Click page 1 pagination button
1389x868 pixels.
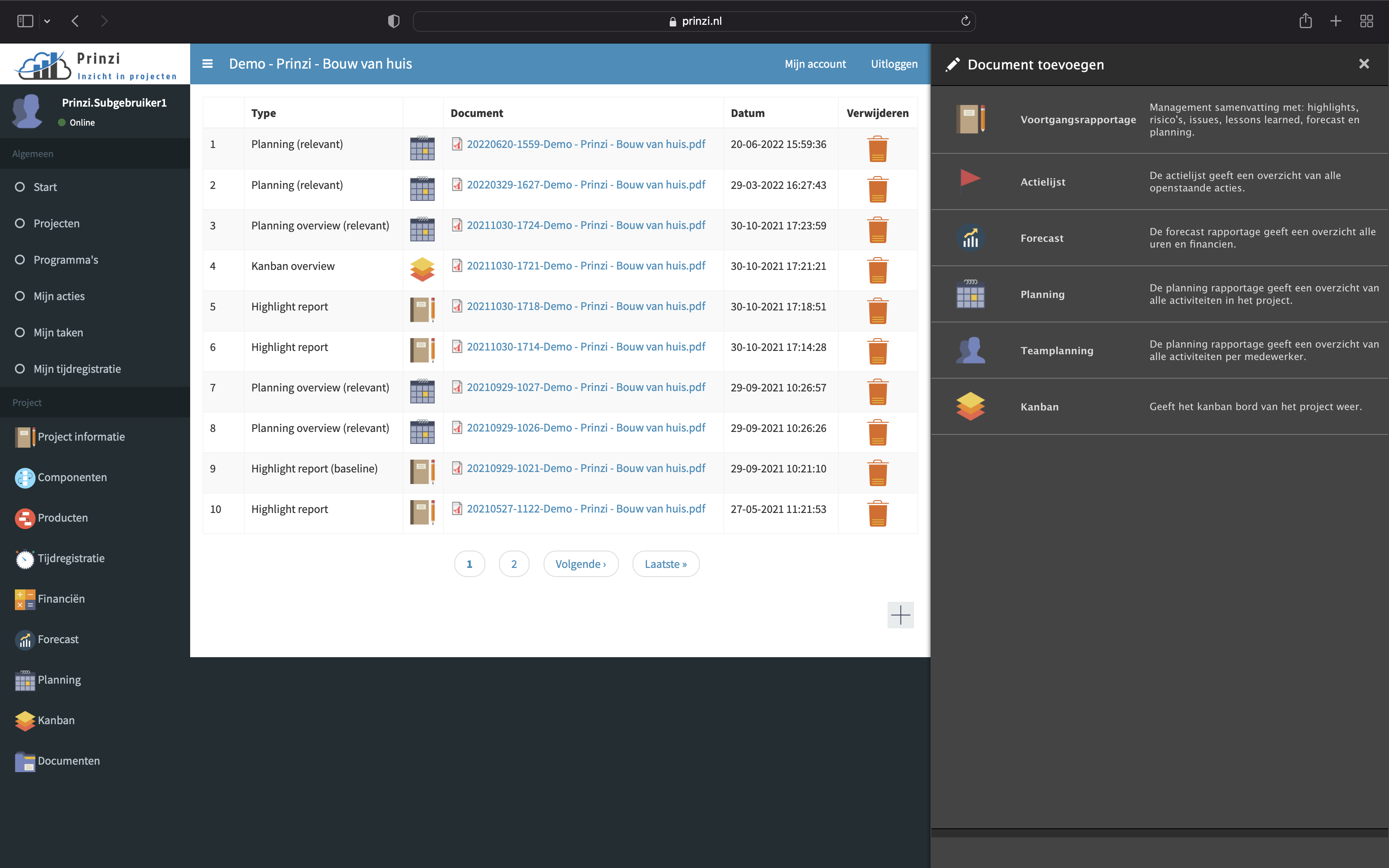click(470, 564)
